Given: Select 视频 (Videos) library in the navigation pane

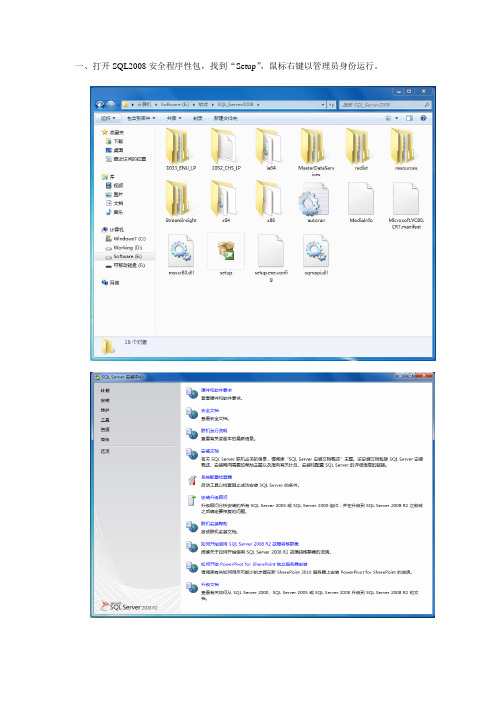Looking at the screenshot, I should click(x=114, y=185).
